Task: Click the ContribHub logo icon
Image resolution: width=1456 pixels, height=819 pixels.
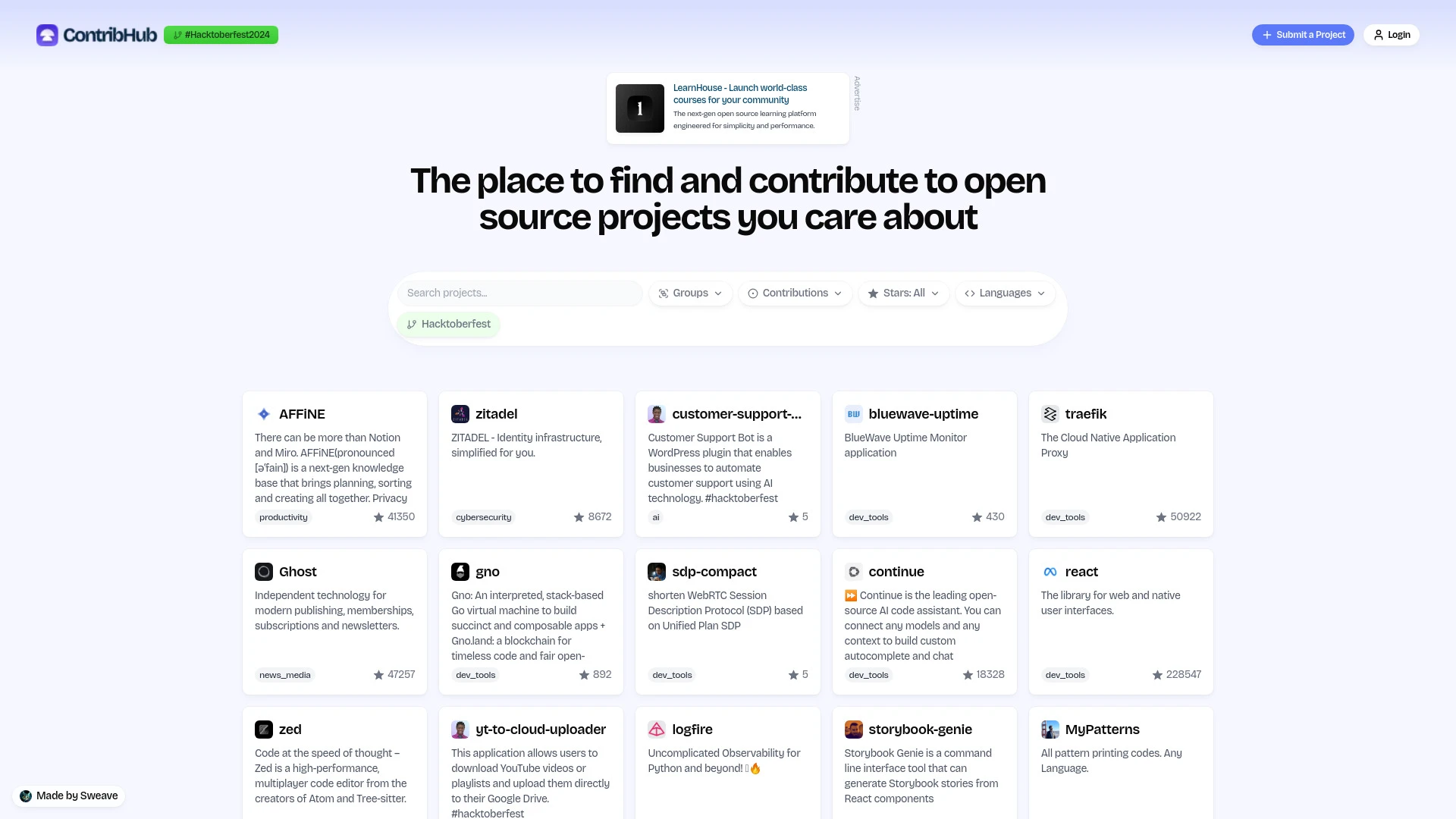Action: [47, 34]
